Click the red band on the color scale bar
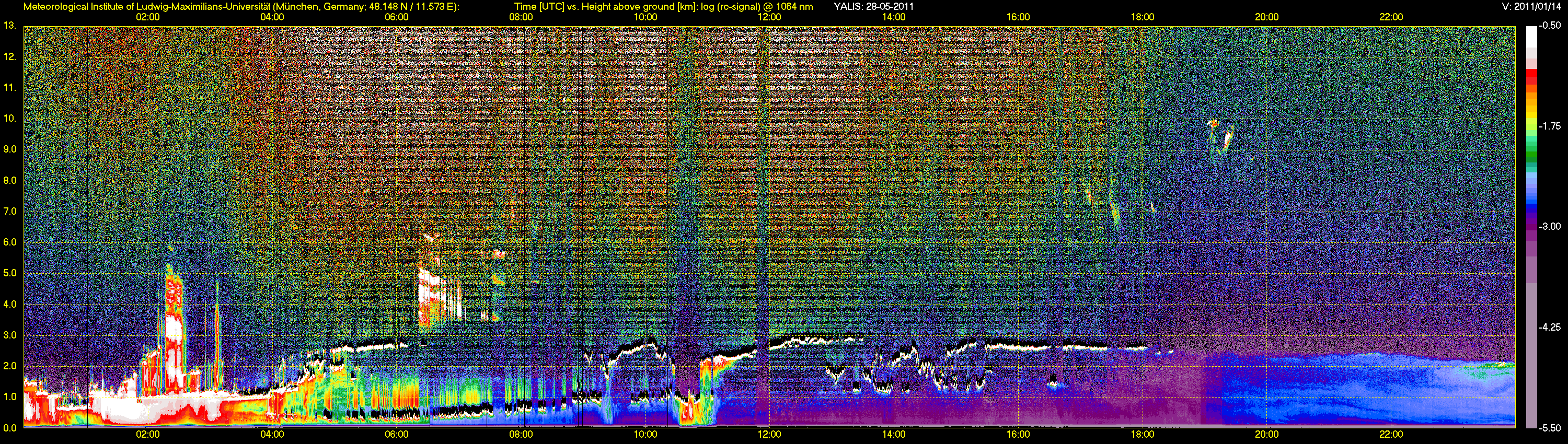Viewport: 1568px width, 444px height. (x=1531, y=76)
